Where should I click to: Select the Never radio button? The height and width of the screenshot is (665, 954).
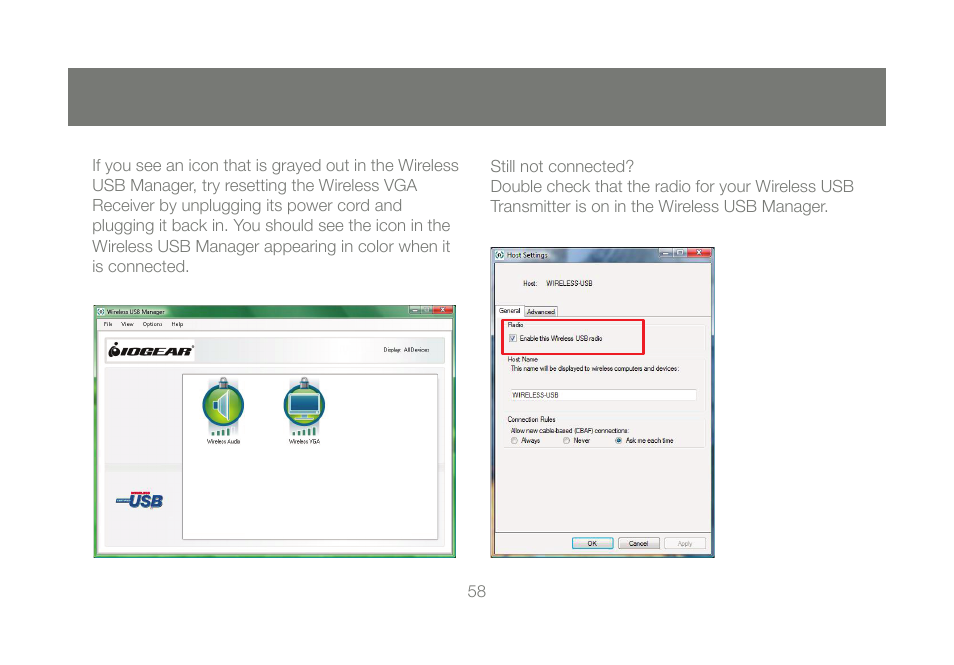566,440
